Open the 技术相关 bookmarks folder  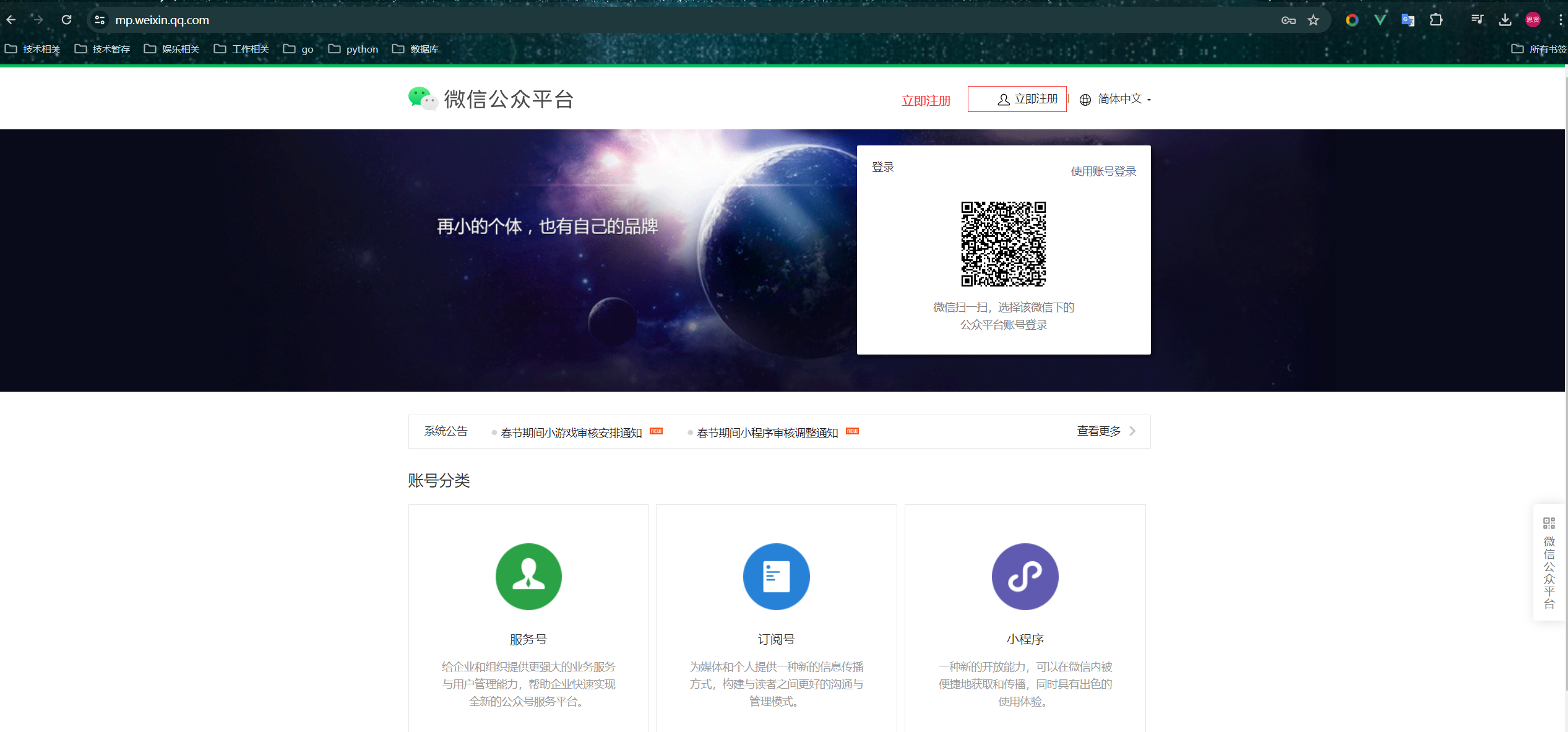point(33,49)
